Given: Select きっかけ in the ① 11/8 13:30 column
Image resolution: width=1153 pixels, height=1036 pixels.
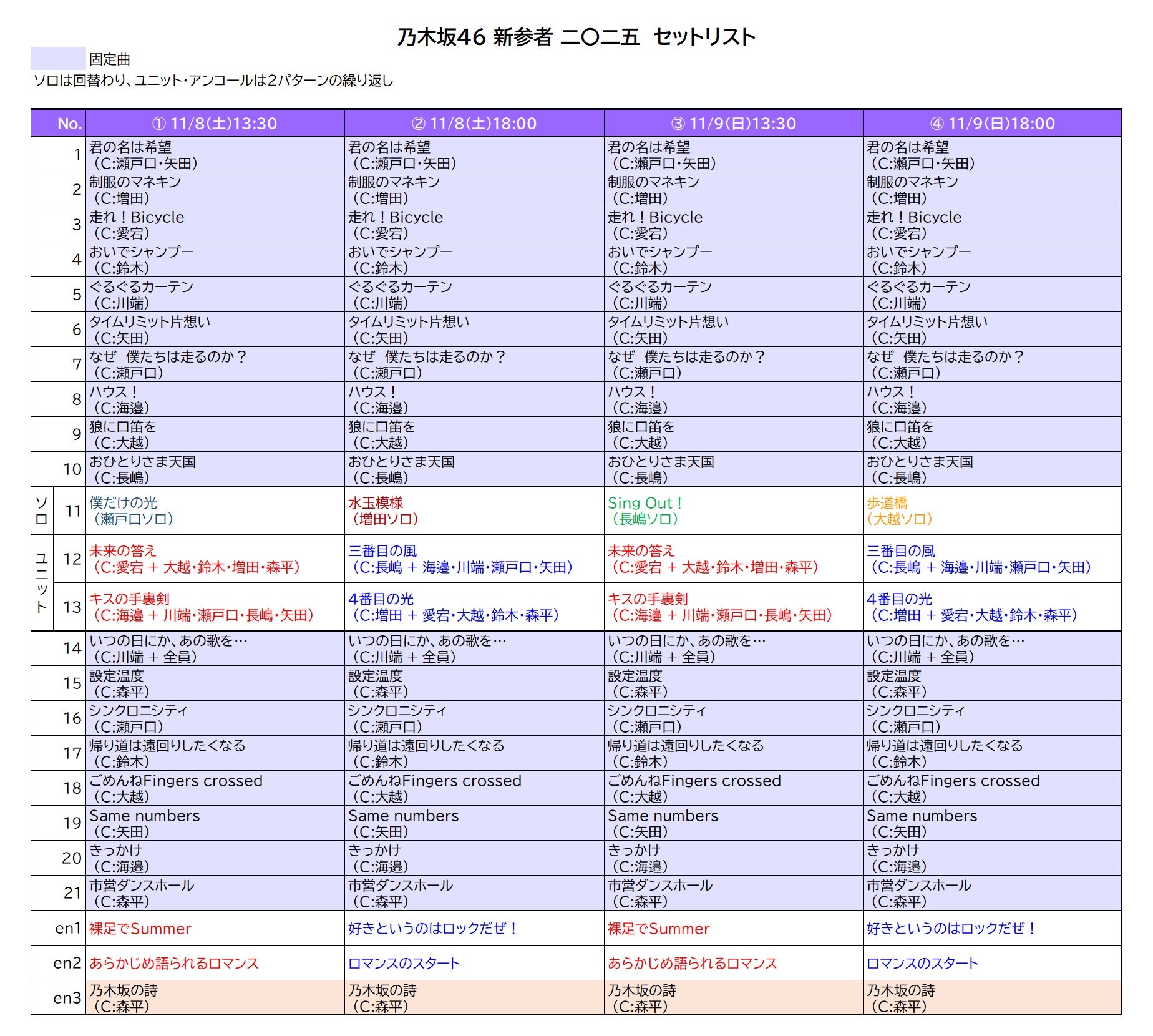Looking at the screenshot, I should (x=215, y=858).
